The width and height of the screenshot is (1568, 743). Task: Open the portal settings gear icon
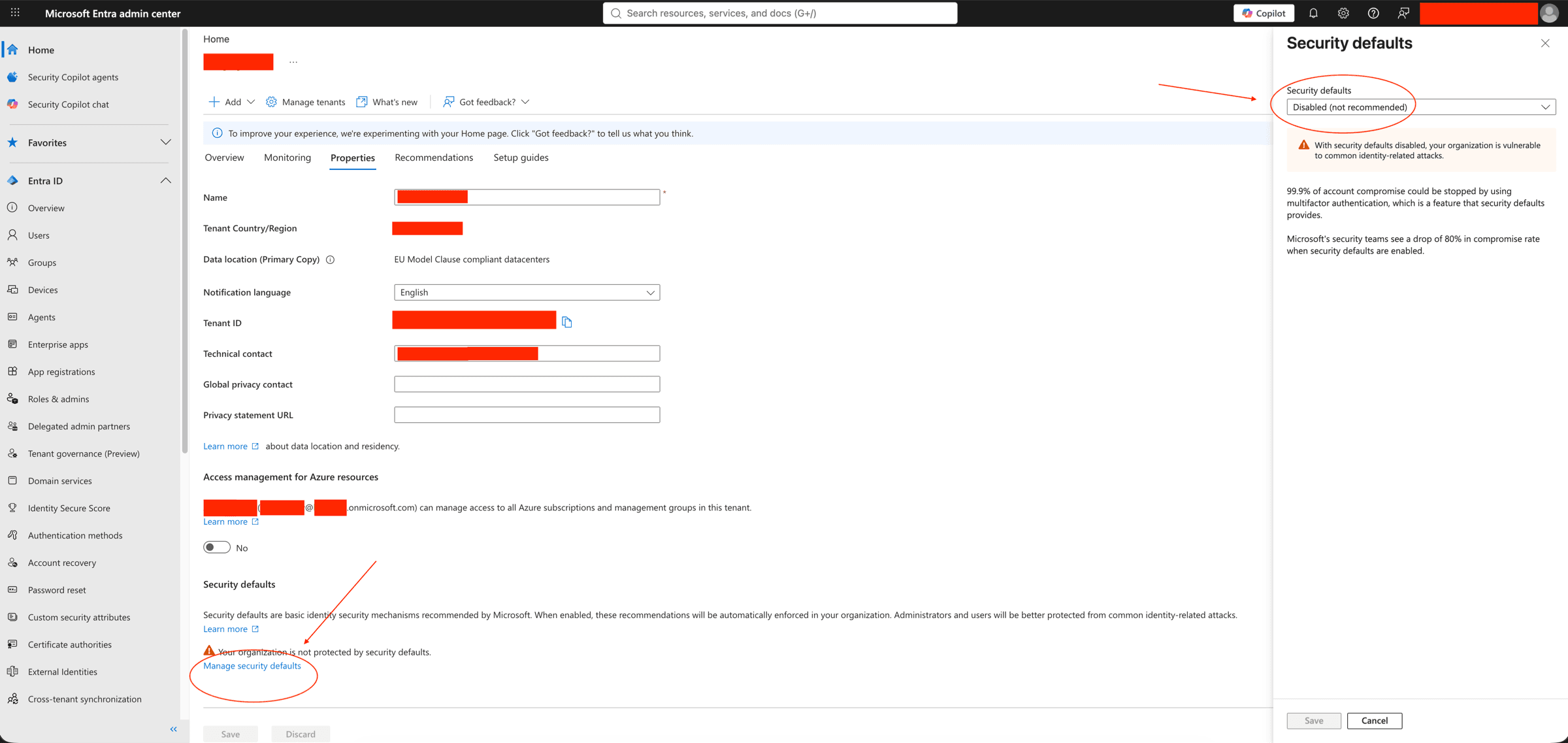click(1343, 13)
